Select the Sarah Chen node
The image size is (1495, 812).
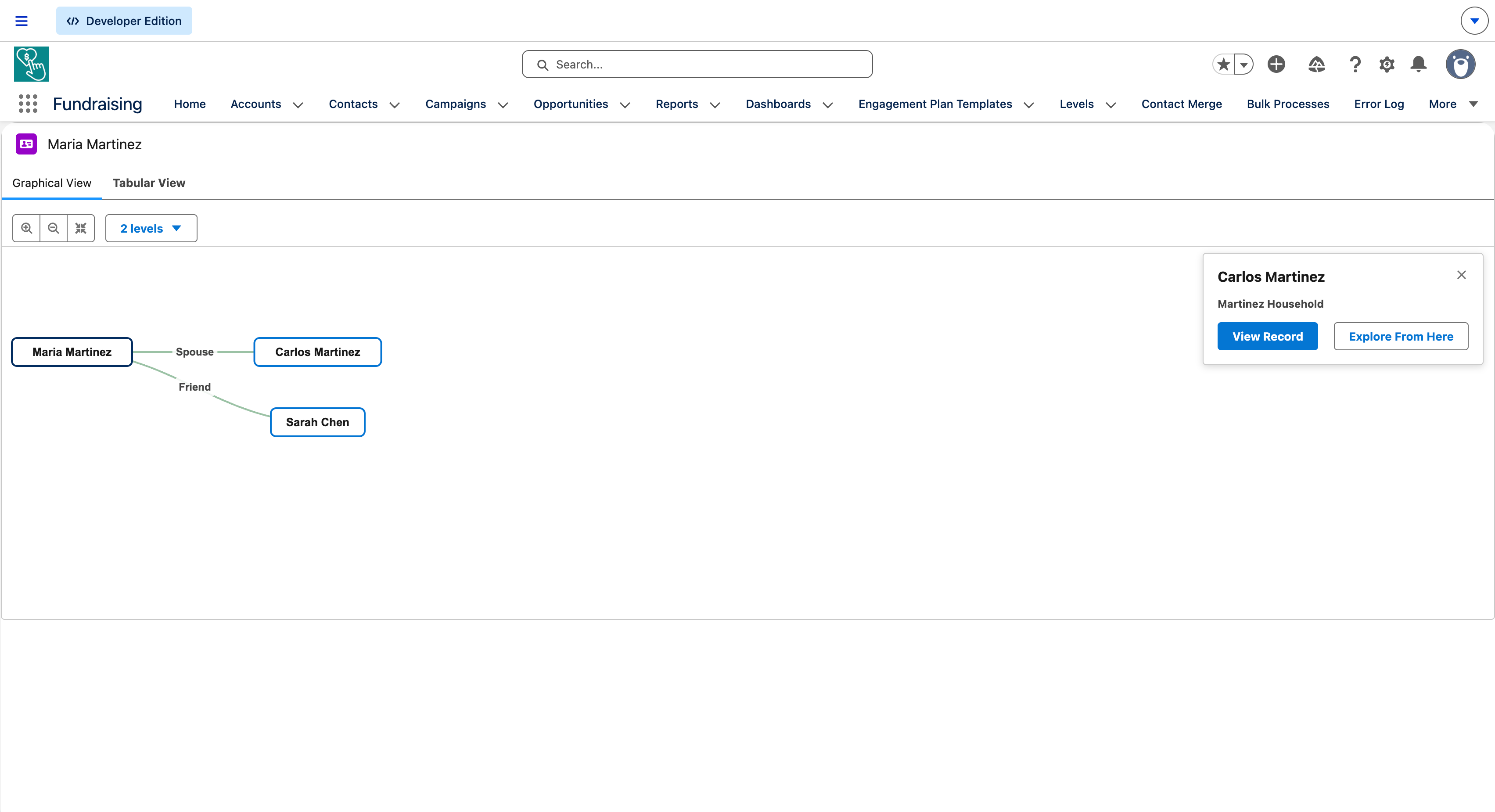(x=317, y=422)
